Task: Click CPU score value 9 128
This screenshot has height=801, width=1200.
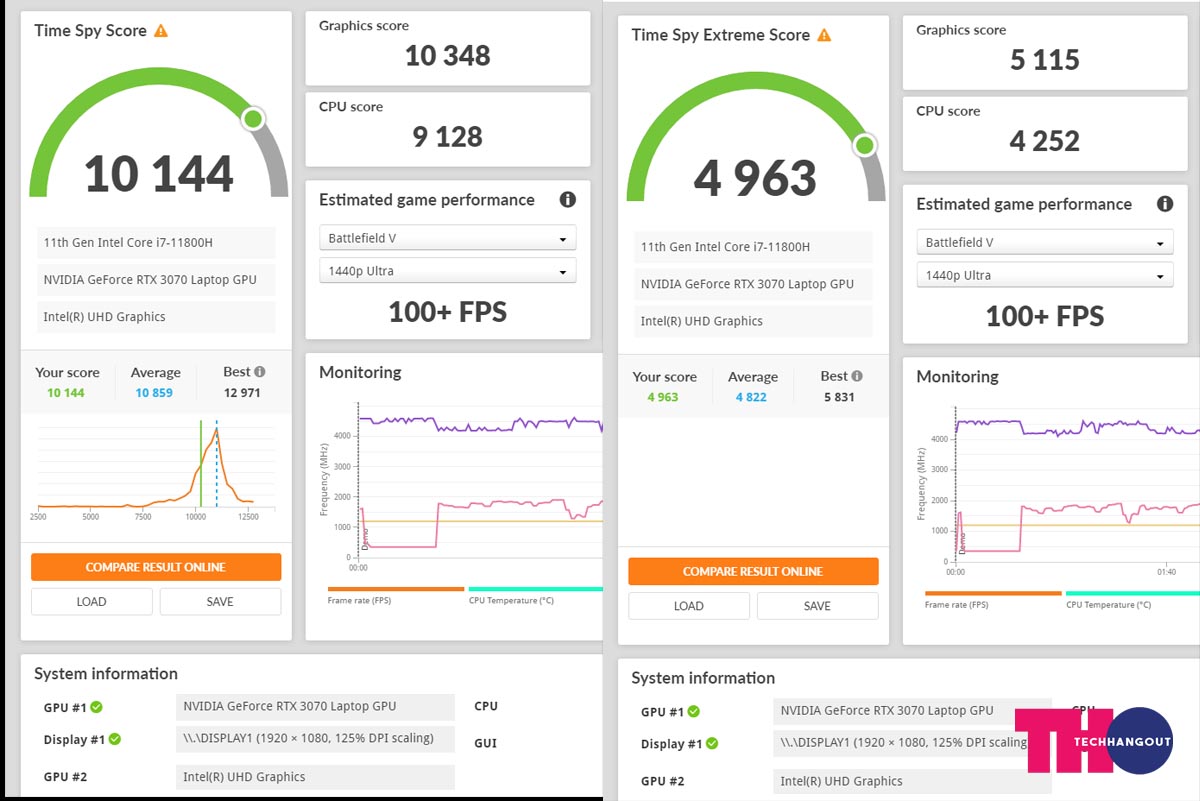Action: 448,137
